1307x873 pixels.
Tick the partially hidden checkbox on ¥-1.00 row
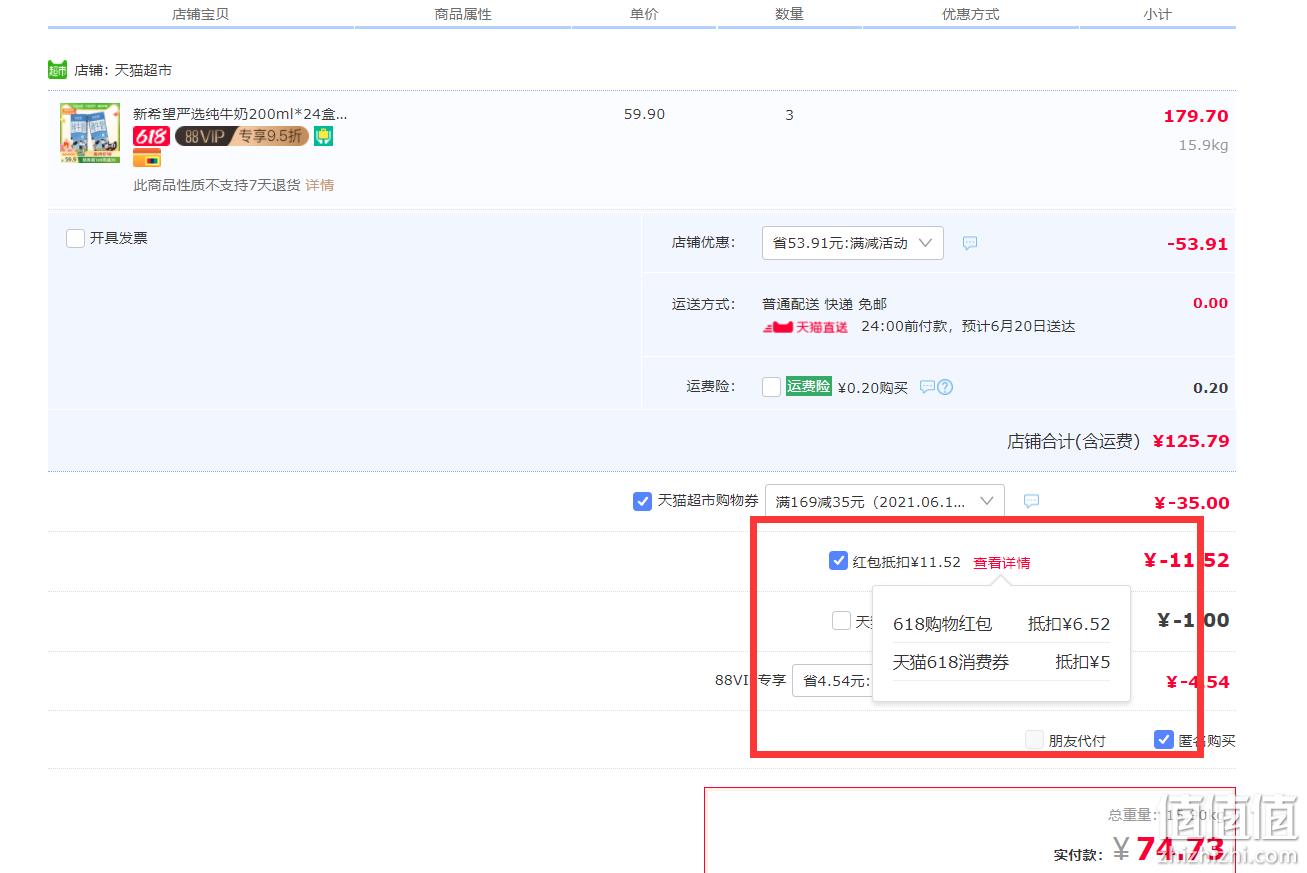842,620
